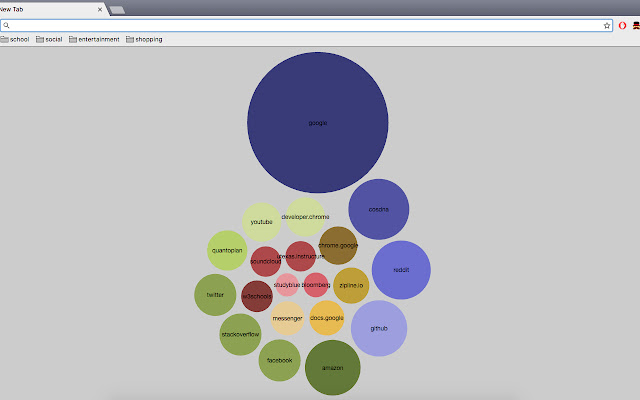Open the school bookmarks folder
This screenshot has width=640, height=400.
15,39
